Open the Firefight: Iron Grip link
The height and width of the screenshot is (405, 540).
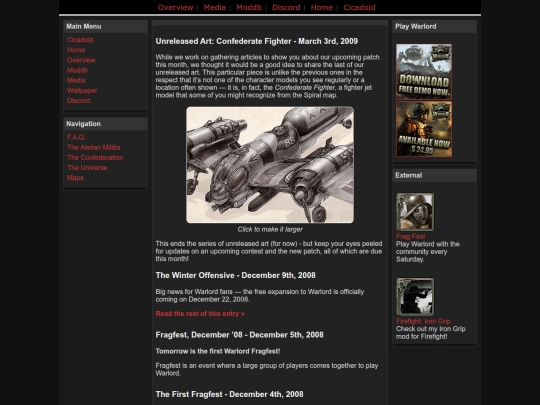(x=423, y=321)
